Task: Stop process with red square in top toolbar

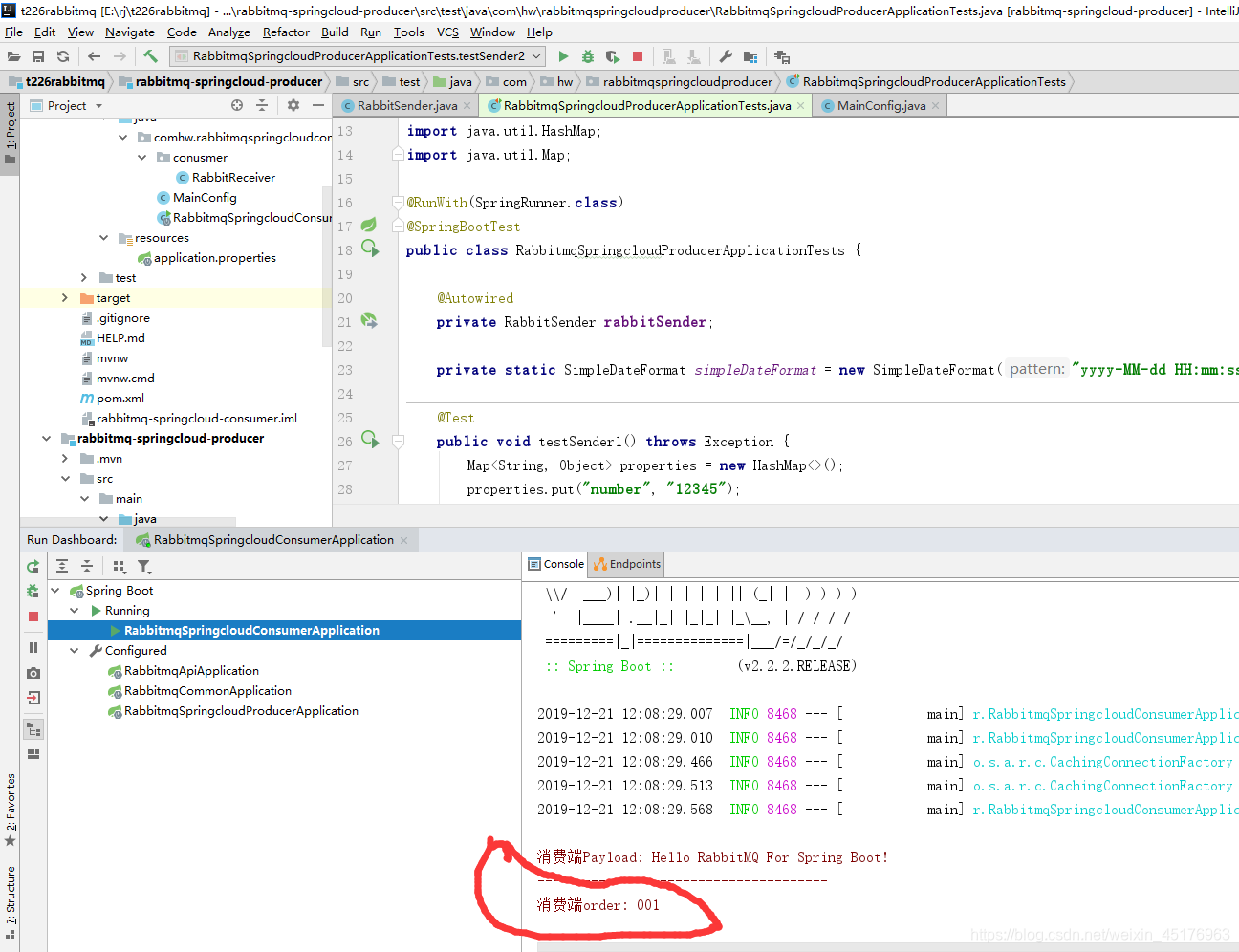Action: tap(638, 56)
